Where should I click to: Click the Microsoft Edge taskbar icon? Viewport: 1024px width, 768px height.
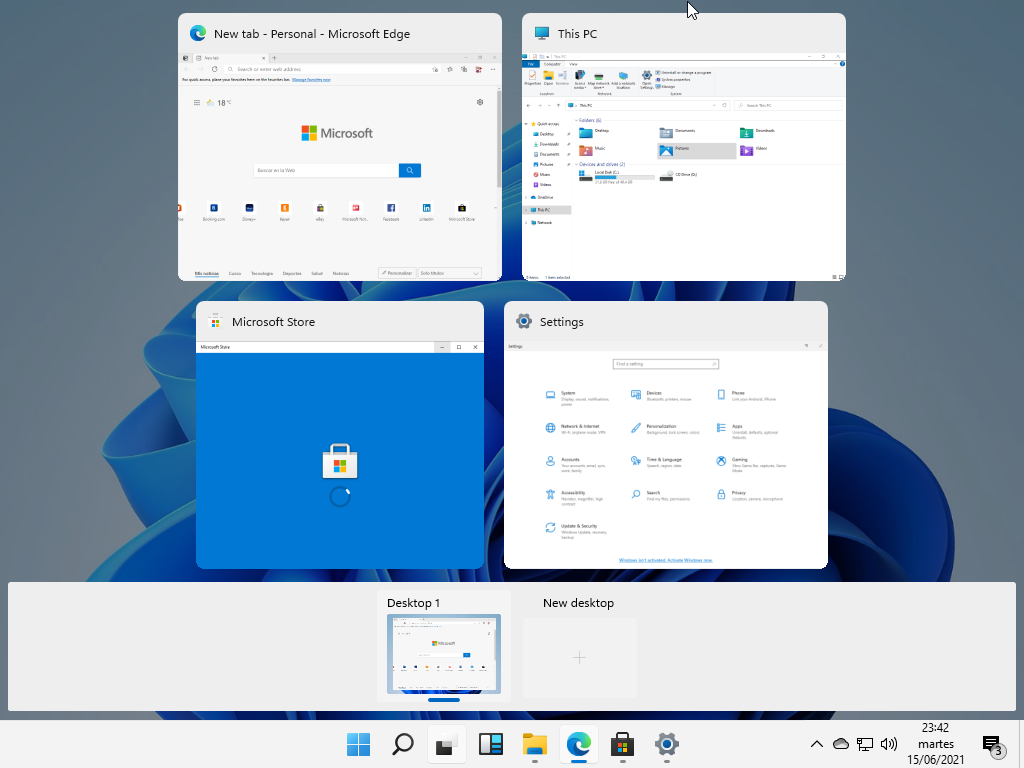579,744
